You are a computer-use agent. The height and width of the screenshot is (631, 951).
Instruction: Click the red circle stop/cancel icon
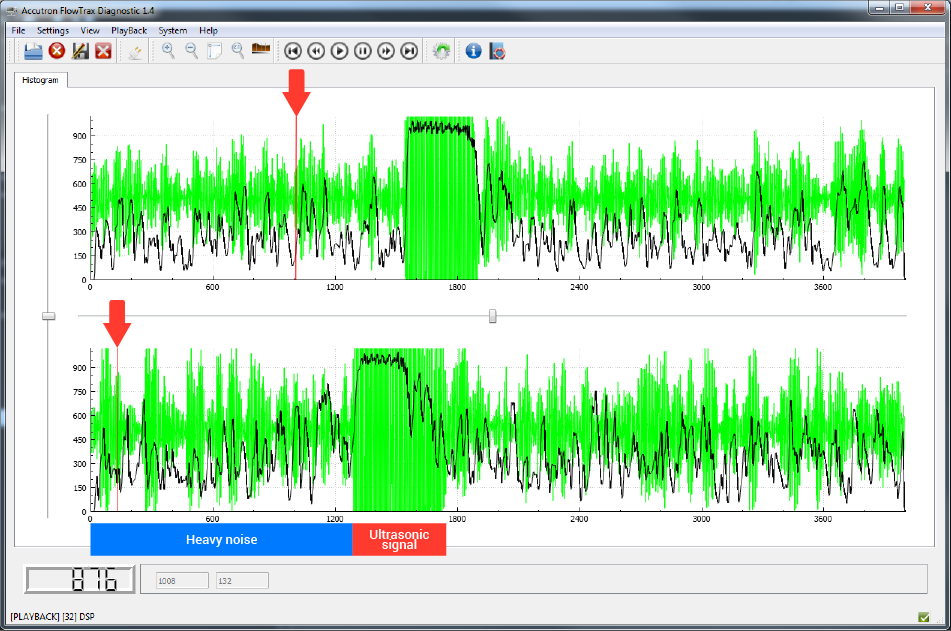pos(57,50)
